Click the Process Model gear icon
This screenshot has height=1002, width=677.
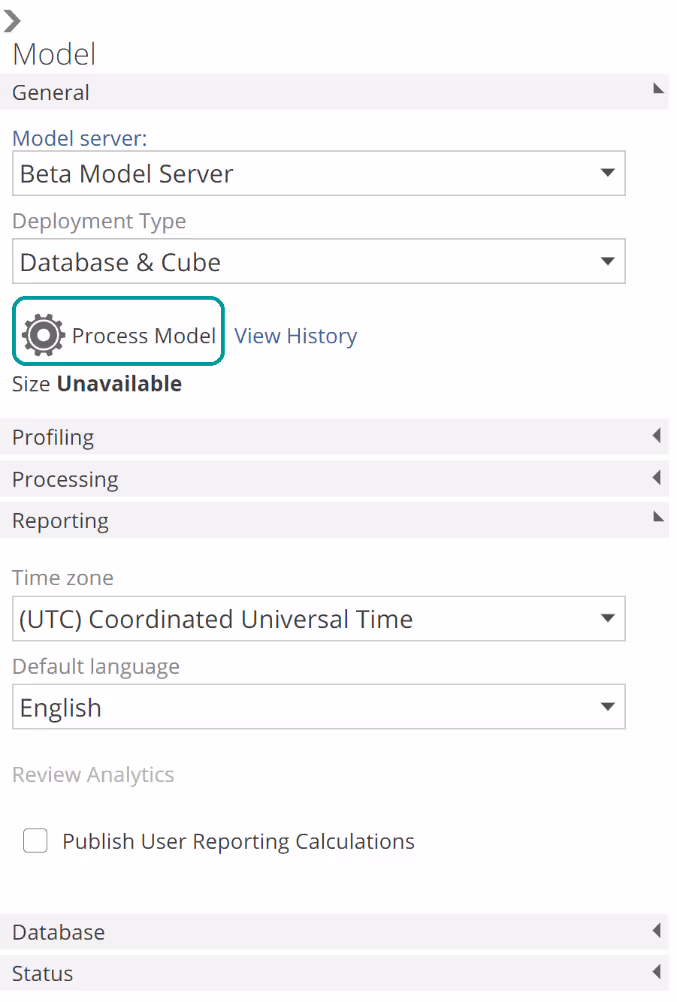[43, 335]
